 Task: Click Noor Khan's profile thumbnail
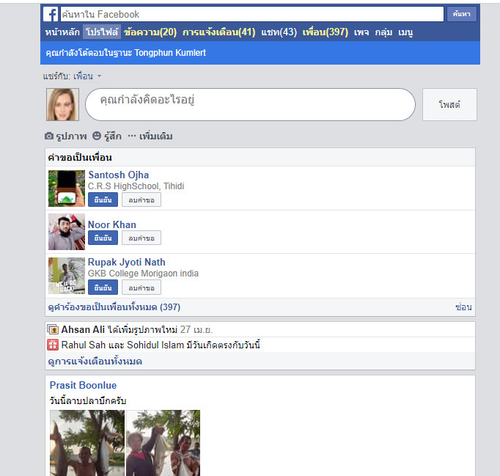click(x=67, y=232)
